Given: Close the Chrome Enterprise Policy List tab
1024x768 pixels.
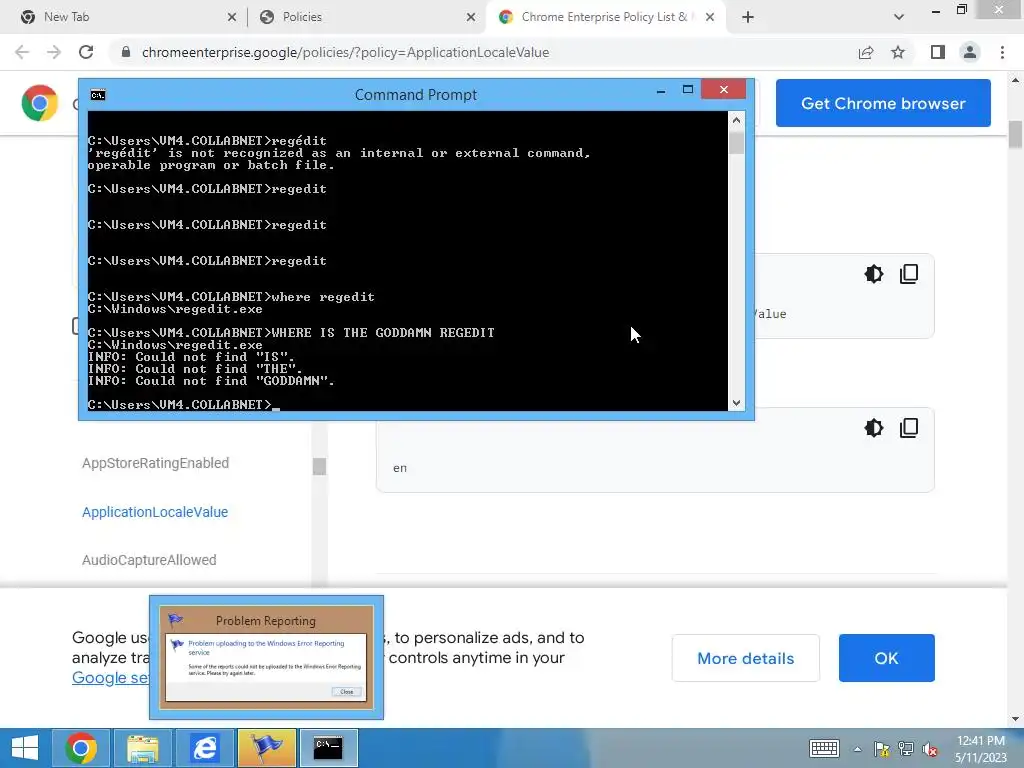Looking at the screenshot, I should 710,17.
